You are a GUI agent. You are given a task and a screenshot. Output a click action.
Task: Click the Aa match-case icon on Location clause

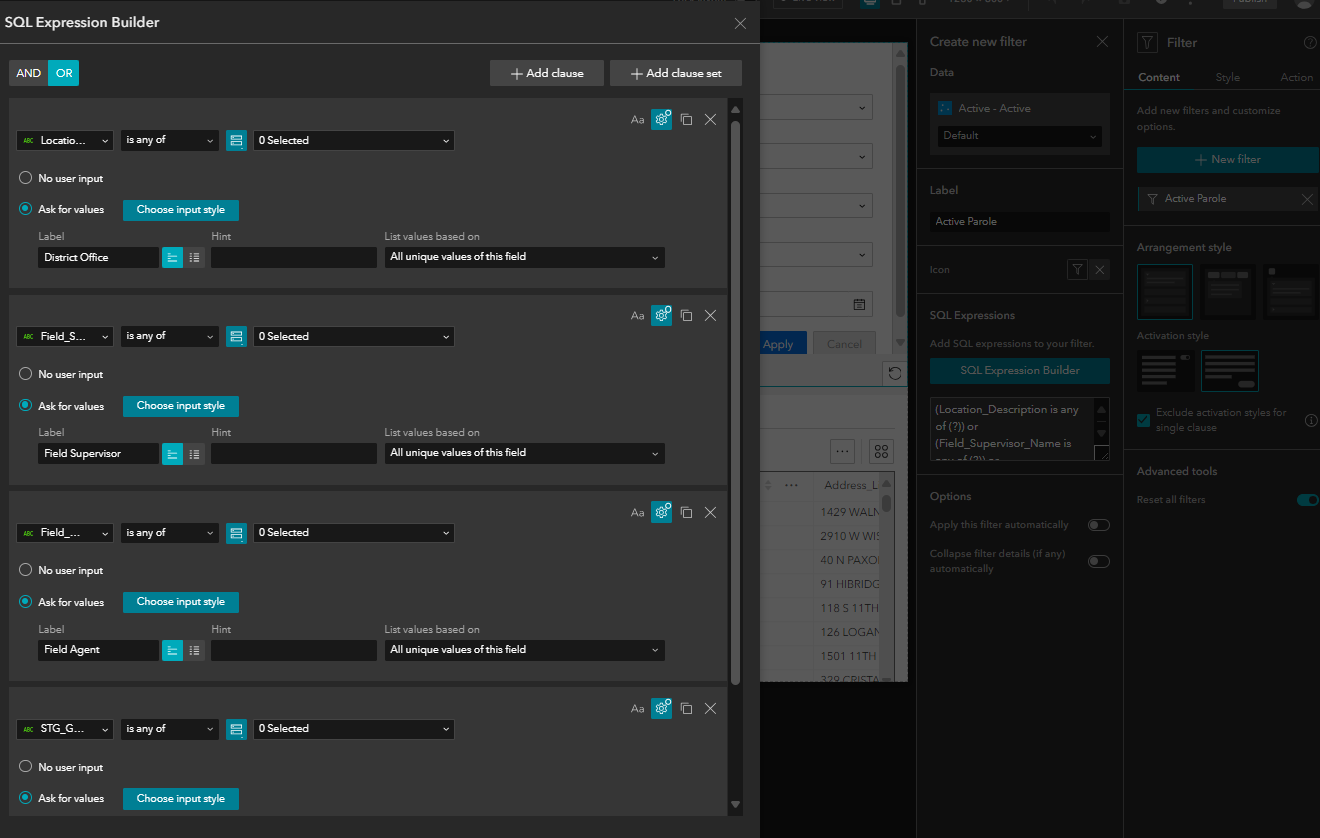point(637,119)
